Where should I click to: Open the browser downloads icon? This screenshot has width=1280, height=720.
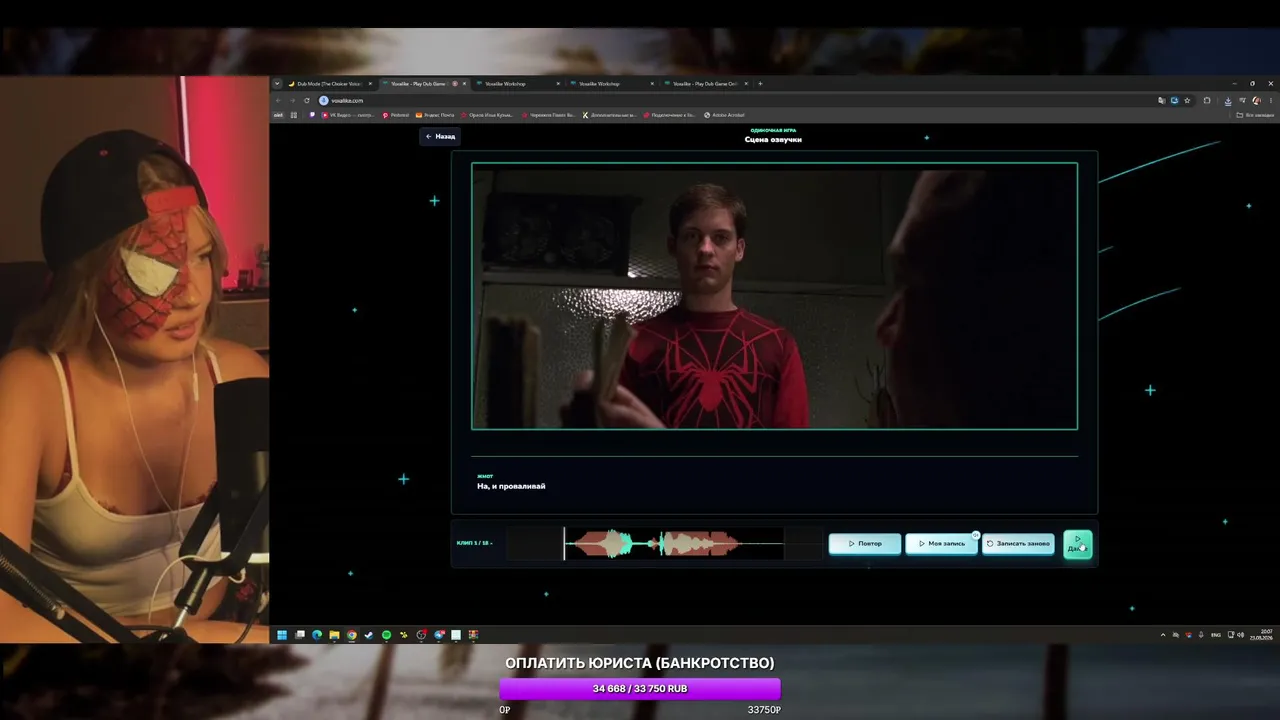[x=1228, y=100]
